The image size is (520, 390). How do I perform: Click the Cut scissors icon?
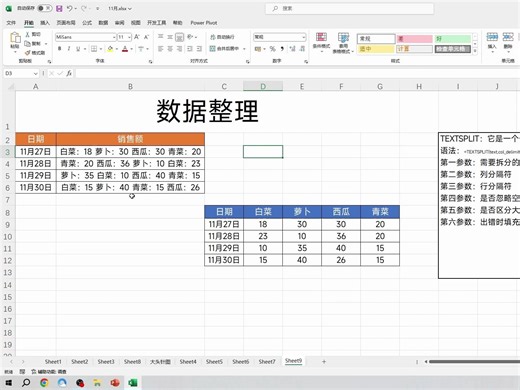click(x=28, y=34)
